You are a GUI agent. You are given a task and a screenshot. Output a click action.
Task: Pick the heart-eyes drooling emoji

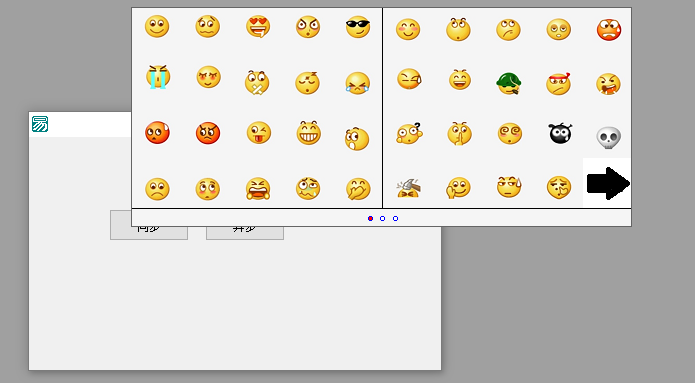[x=258, y=27]
